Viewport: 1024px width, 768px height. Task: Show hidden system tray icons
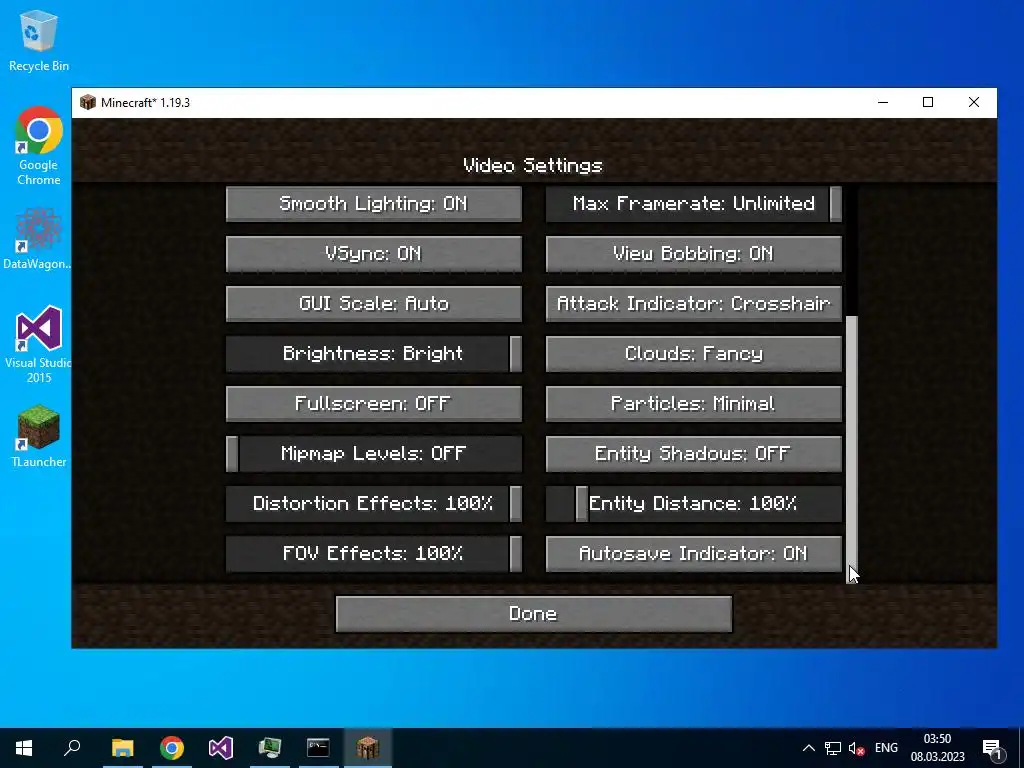(x=808, y=748)
